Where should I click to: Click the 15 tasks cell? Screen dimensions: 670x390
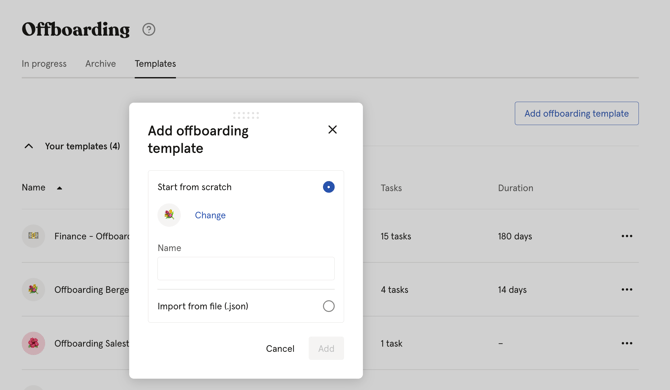(396, 236)
